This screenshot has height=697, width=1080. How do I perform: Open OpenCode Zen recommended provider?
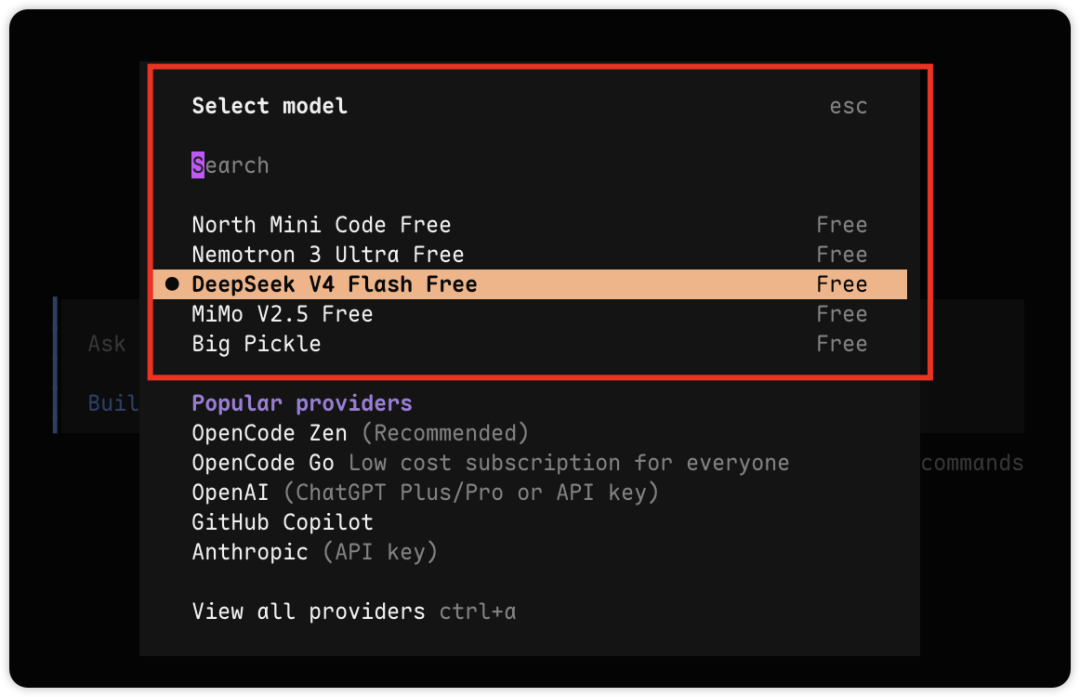(x=360, y=433)
